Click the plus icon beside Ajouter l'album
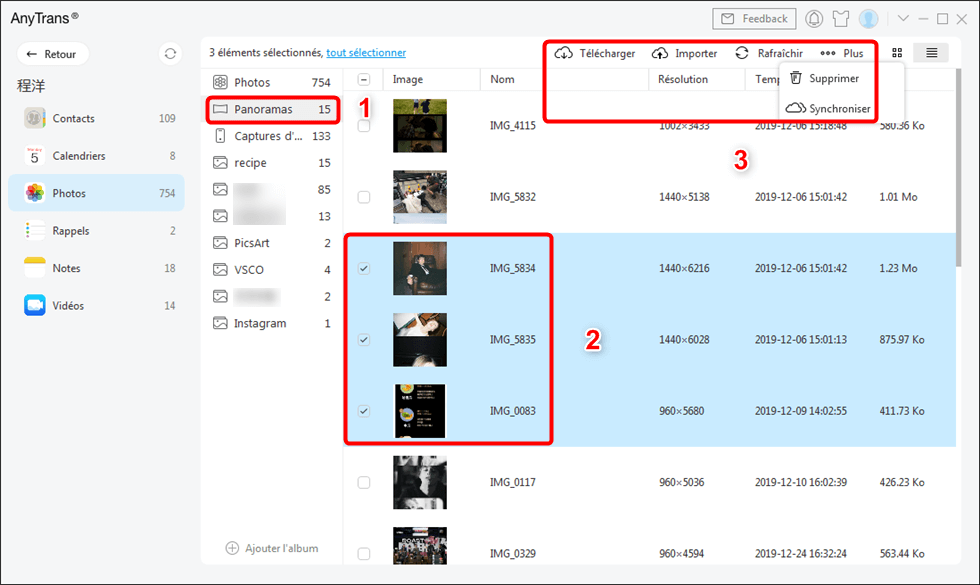This screenshot has height=585, width=980. pyautogui.click(x=232, y=548)
